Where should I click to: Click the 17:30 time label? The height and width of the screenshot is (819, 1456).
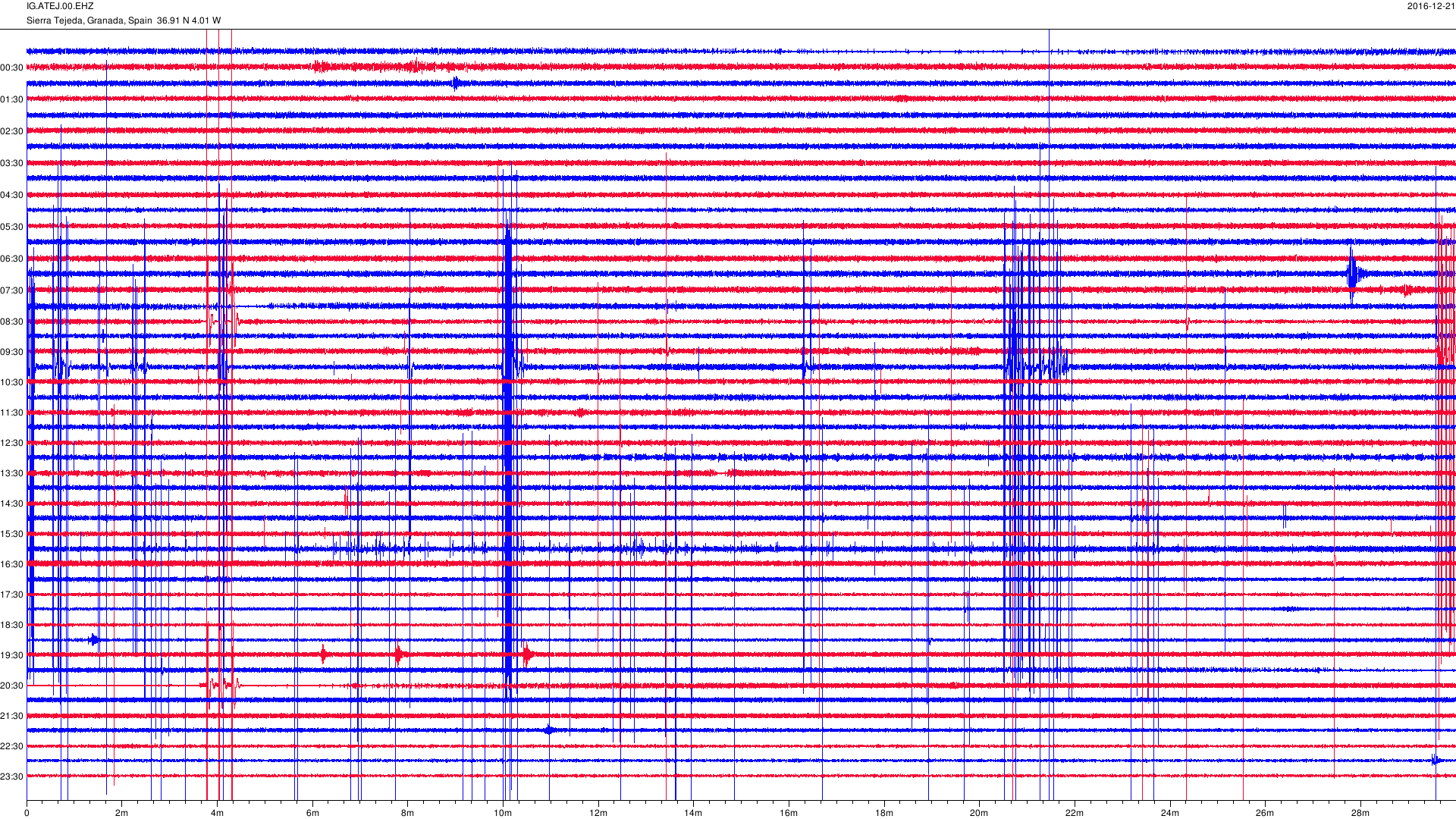[x=12, y=595]
